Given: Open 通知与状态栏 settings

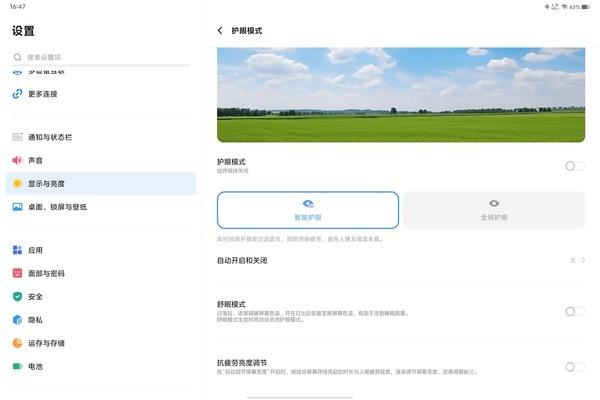Looking at the screenshot, I should tap(101, 137).
